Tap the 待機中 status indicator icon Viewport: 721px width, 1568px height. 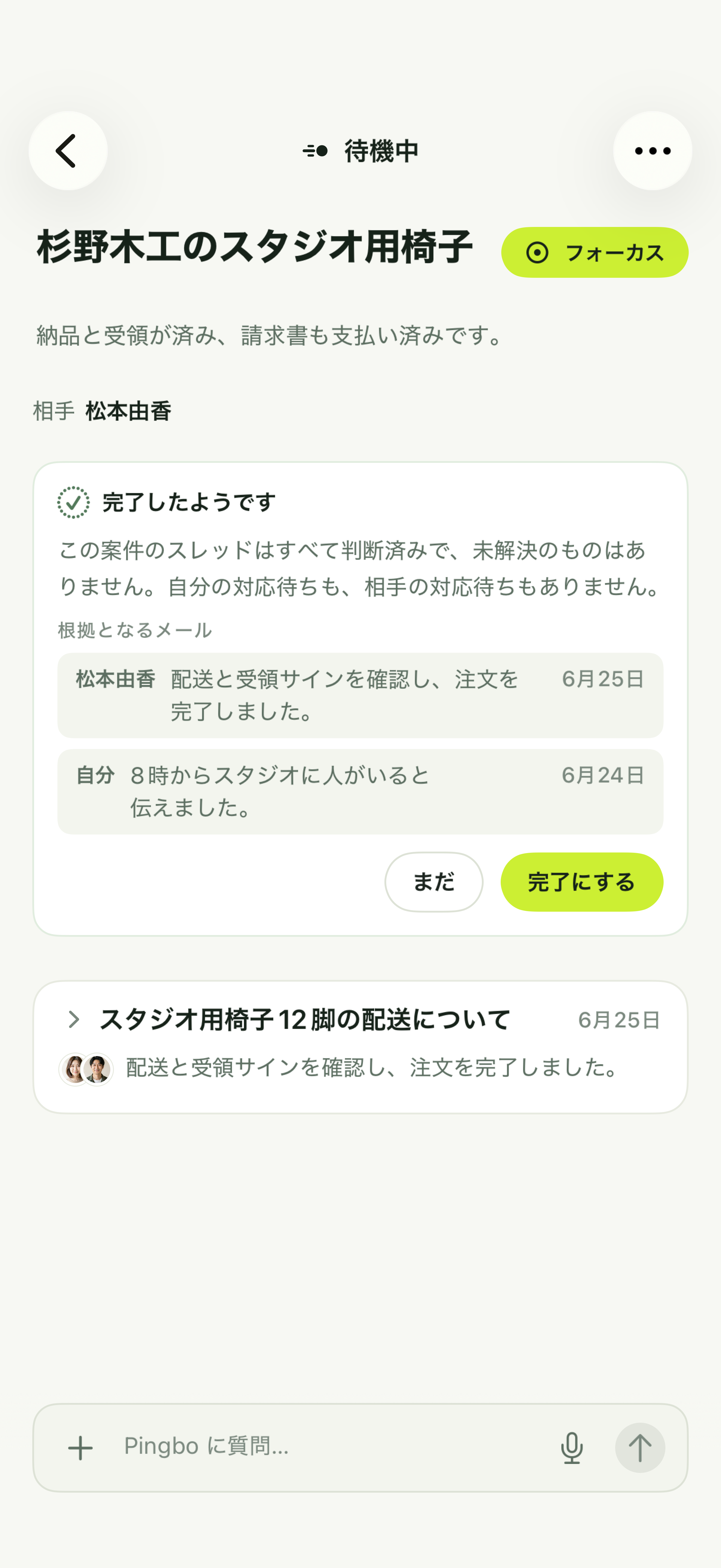coord(315,151)
